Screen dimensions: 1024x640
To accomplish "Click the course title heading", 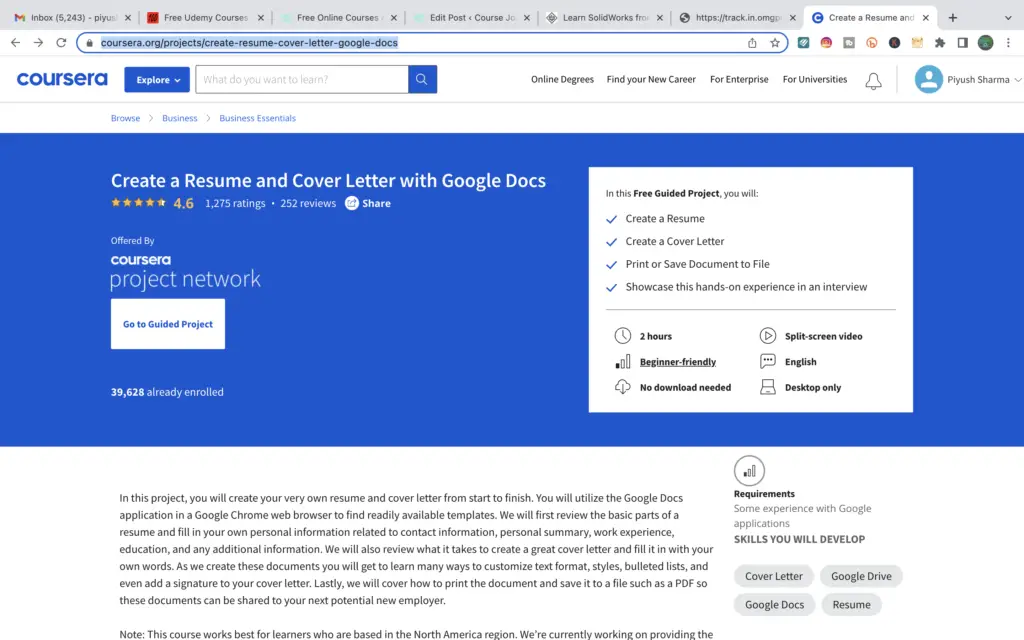I will point(328,180).
